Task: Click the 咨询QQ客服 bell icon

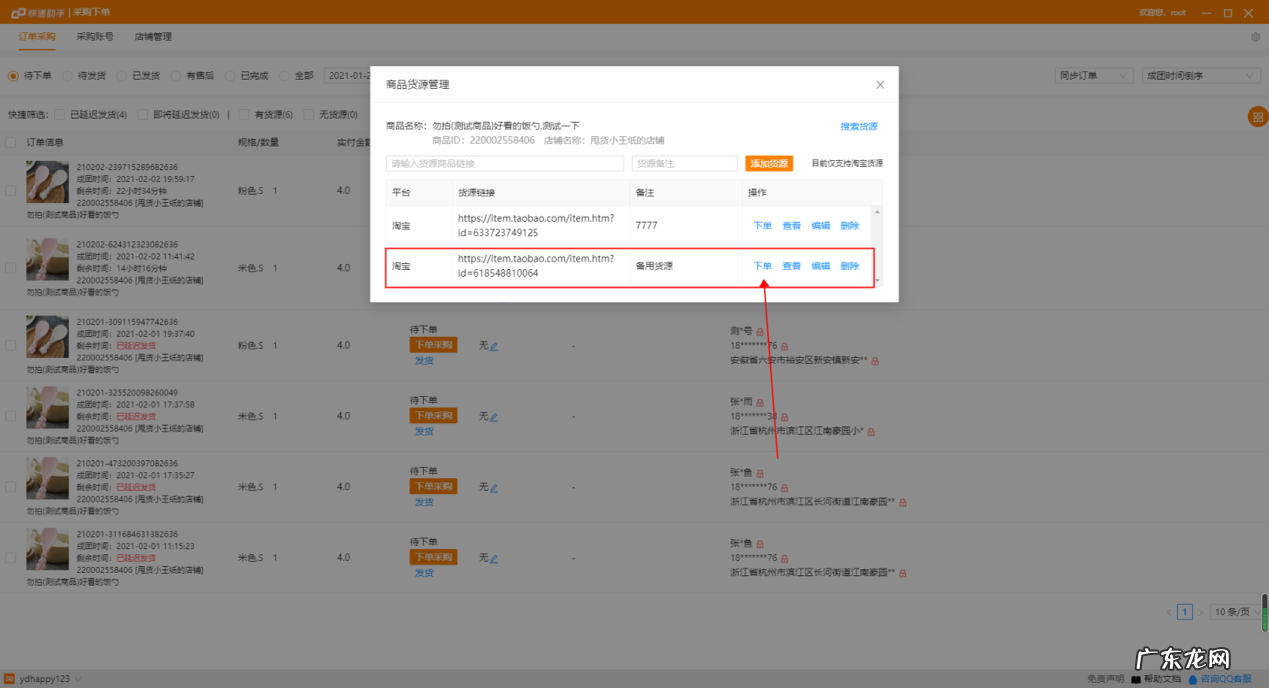Action: coord(1192,678)
